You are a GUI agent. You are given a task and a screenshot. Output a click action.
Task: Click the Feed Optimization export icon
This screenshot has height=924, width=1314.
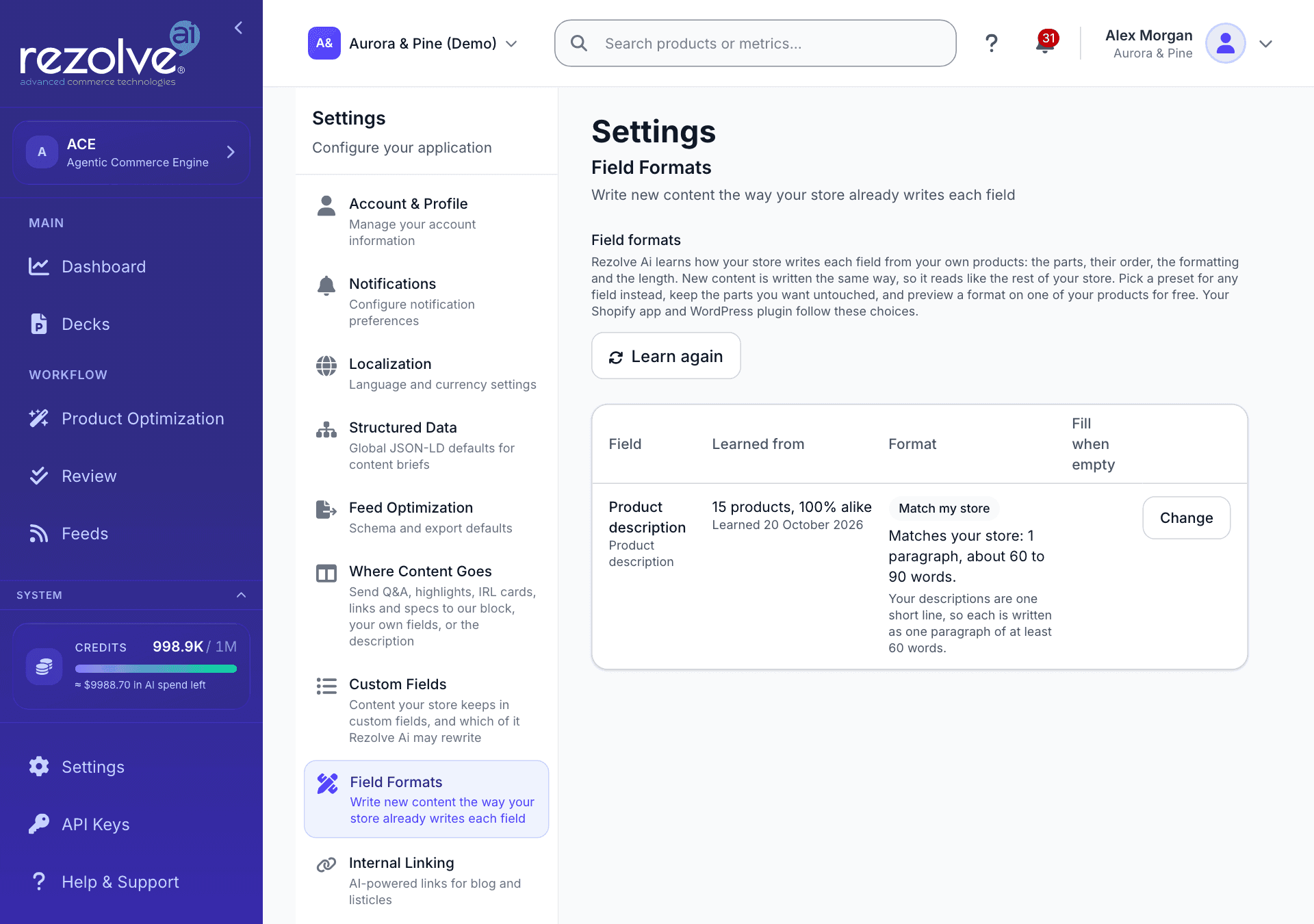pyautogui.click(x=326, y=509)
